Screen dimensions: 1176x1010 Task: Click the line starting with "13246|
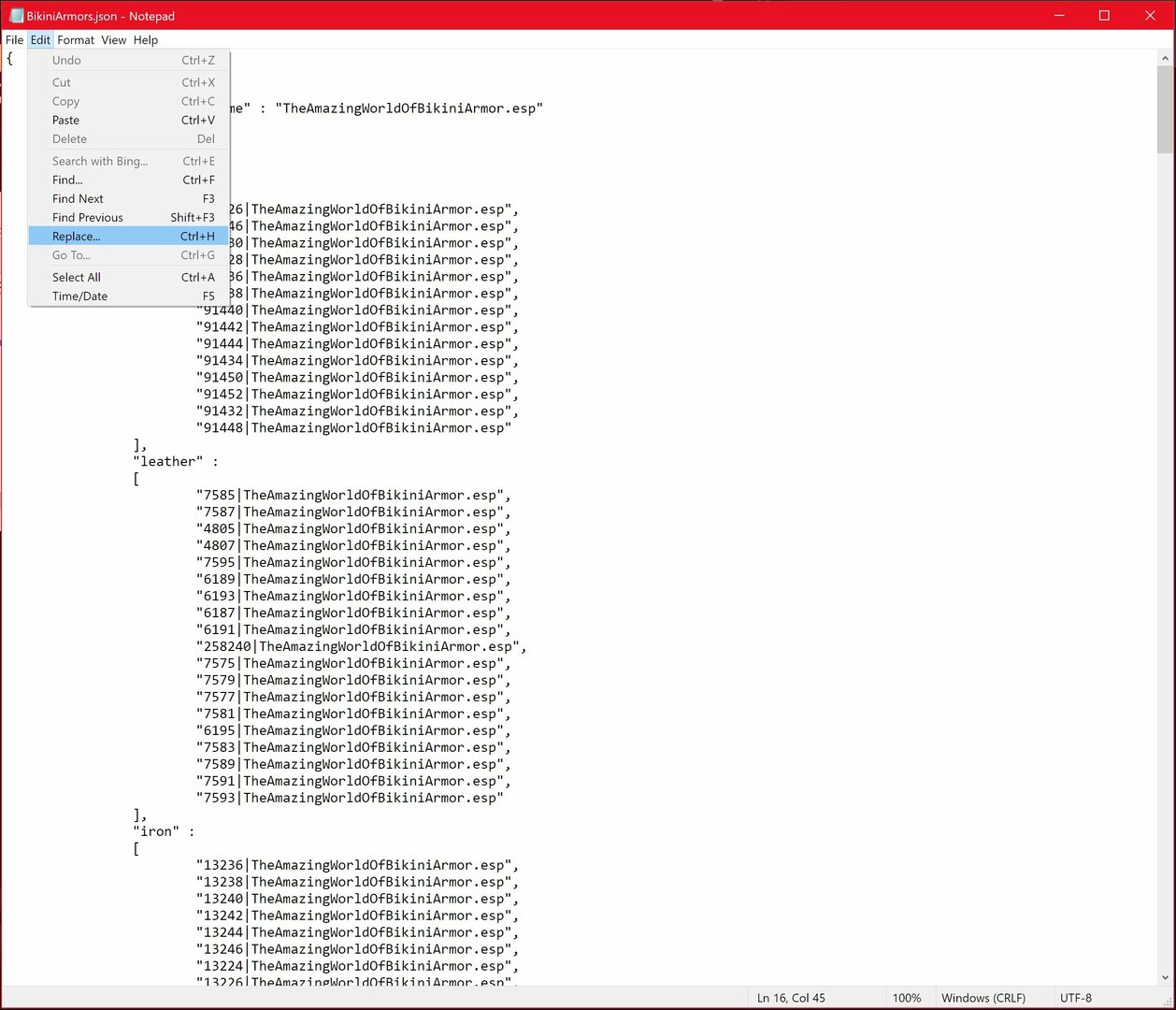(x=358, y=949)
